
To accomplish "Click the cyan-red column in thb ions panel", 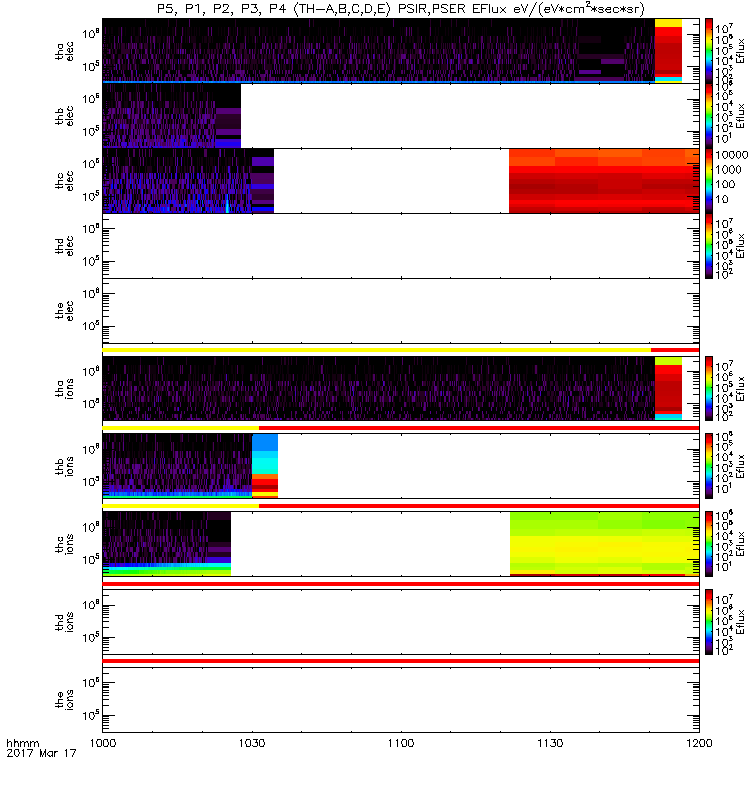I will click(265, 466).
